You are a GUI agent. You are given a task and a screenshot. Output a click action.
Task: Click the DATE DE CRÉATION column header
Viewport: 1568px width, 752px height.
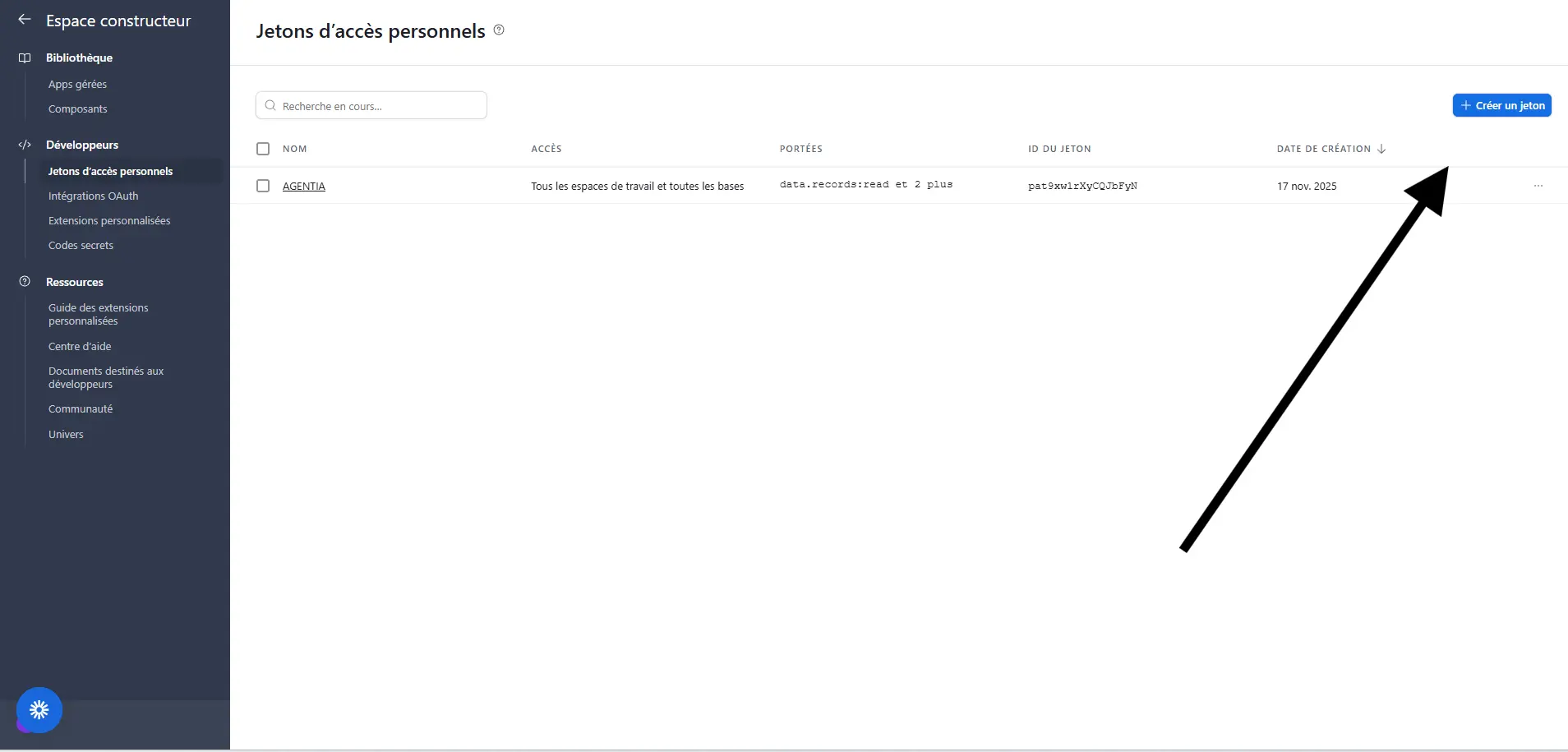(1324, 149)
